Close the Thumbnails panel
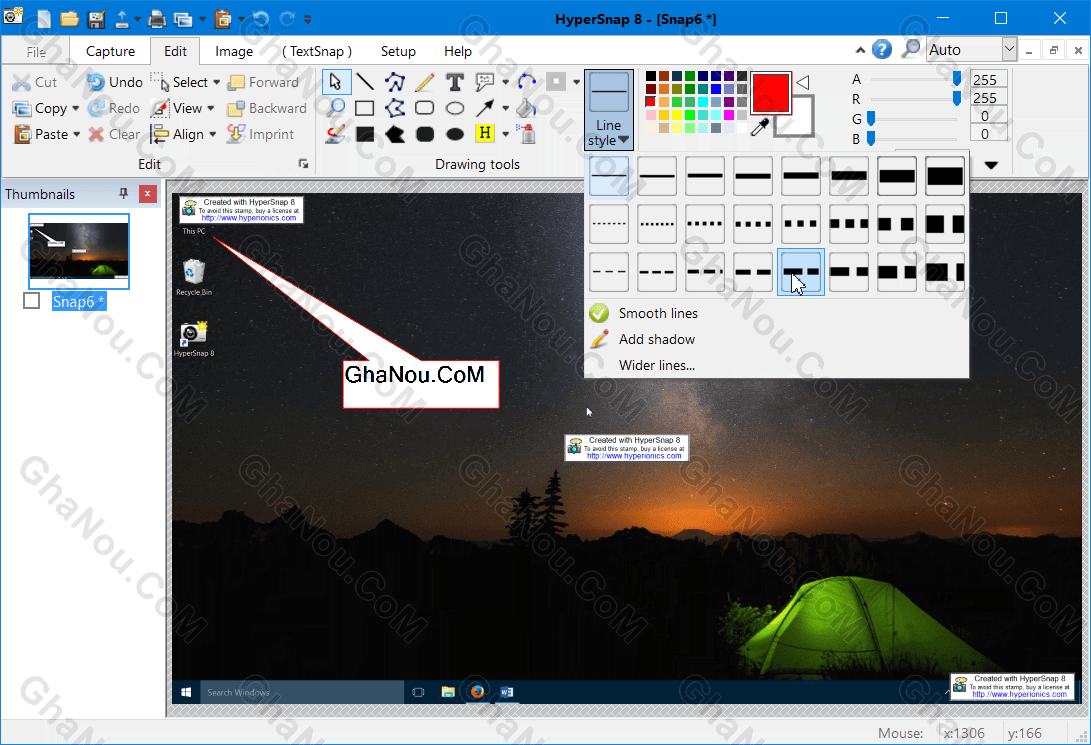The width and height of the screenshot is (1091, 745). click(x=148, y=193)
